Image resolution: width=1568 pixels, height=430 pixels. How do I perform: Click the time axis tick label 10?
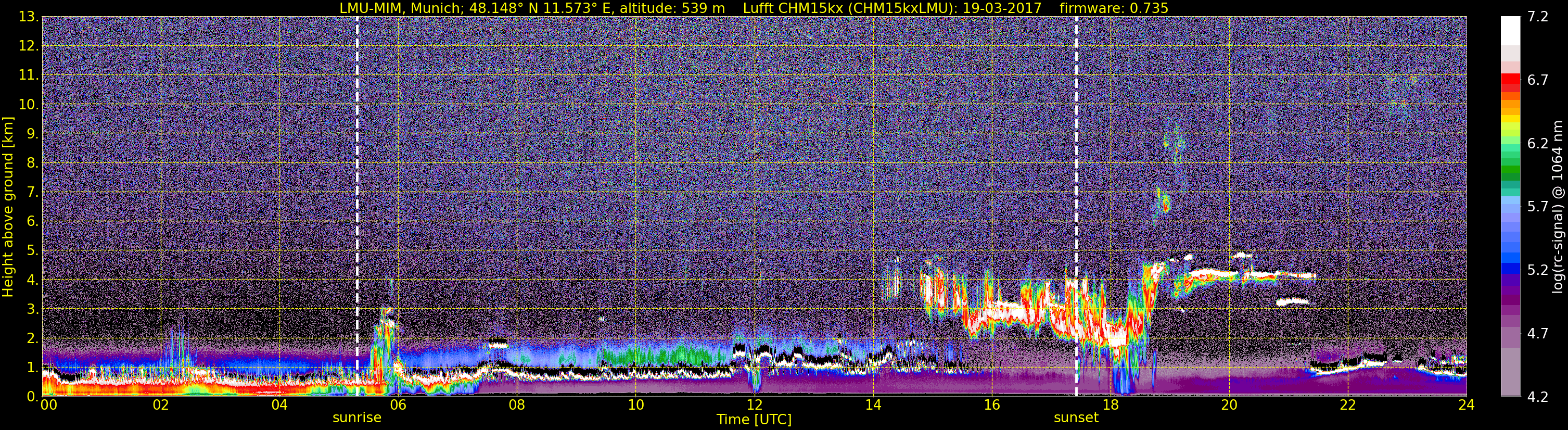point(635,405)
